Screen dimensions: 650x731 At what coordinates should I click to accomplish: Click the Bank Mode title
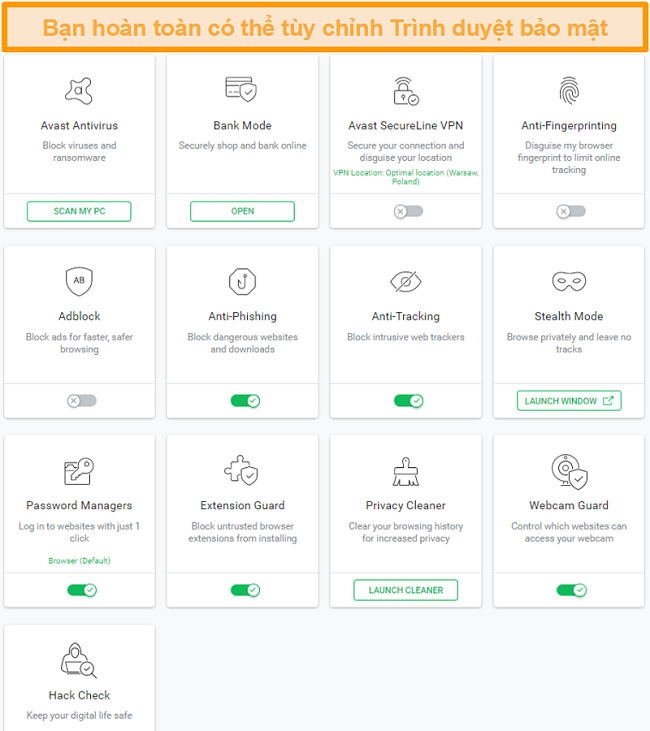(x=242, y=125)
